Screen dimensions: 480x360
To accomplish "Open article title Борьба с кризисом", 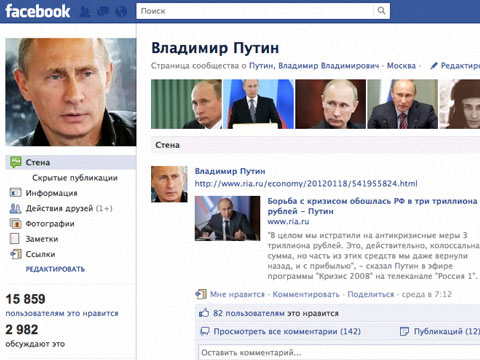I will click(x=373, y=206).
